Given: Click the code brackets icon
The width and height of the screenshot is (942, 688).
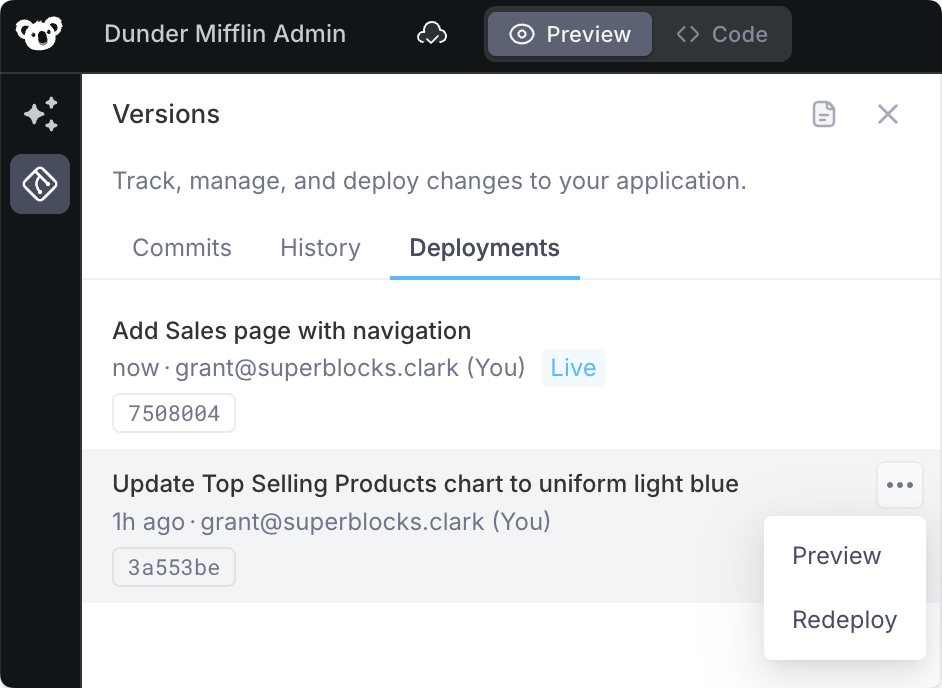Looking at the screenshot, I should [x=687, y=34].
